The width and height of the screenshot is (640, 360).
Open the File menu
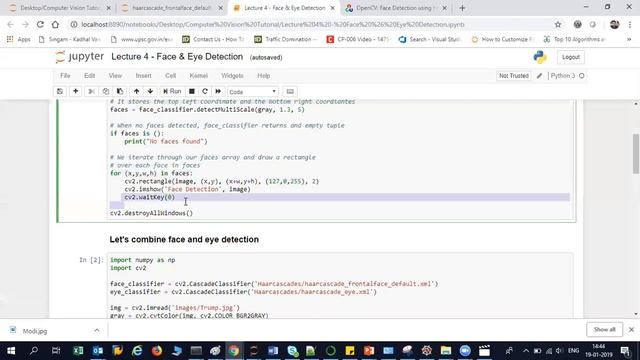tap(65, 76)
